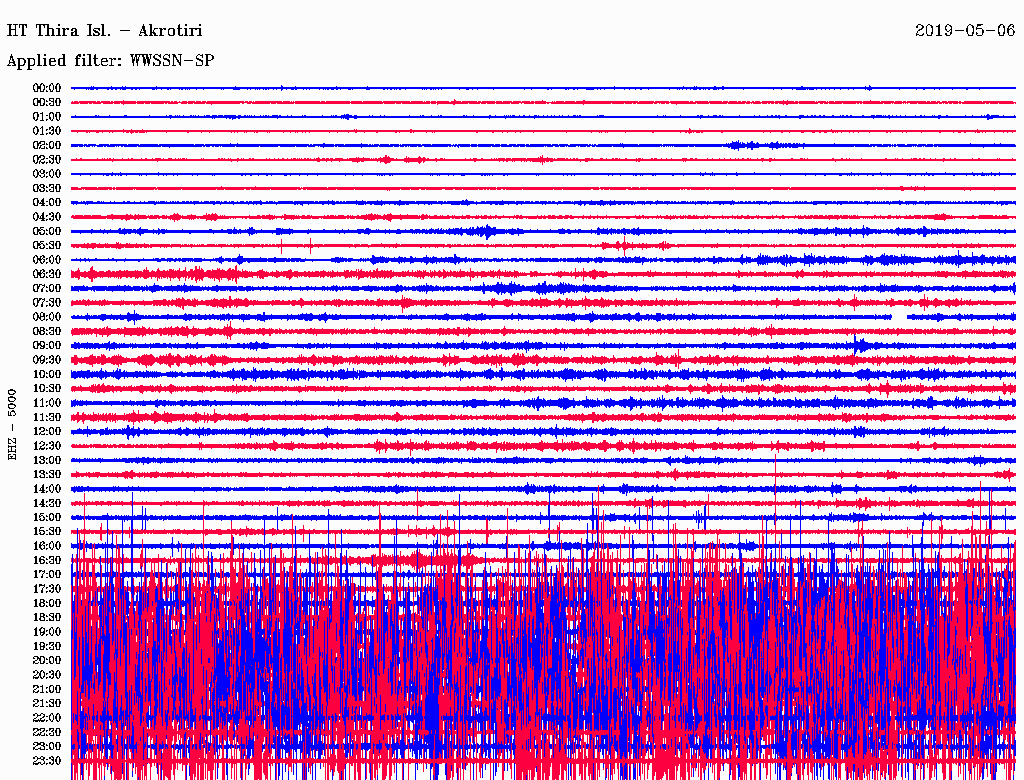Select the 01:00 time label

click(x=47, y=116)
